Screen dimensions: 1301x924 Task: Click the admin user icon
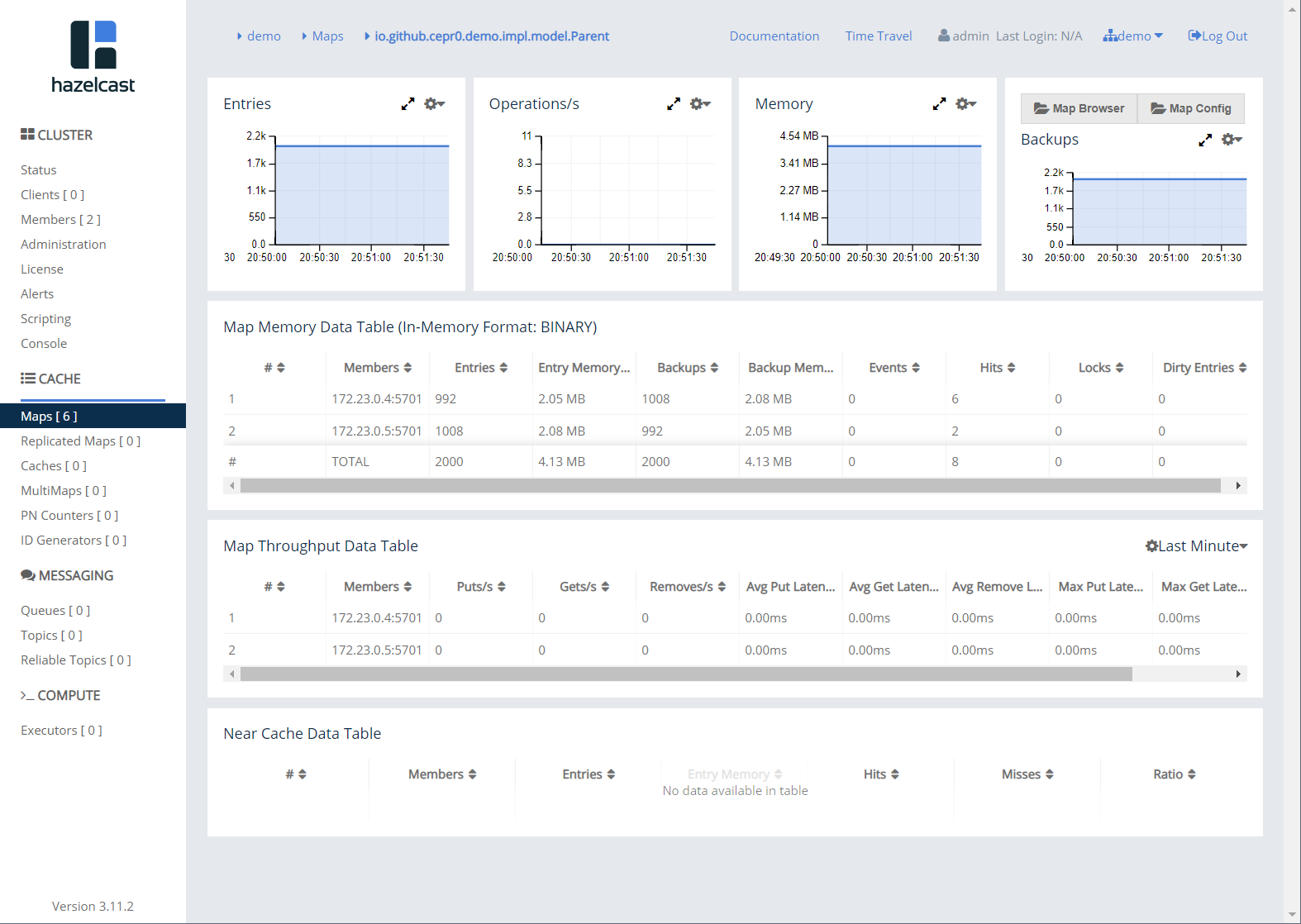click(x=943, y=36)
